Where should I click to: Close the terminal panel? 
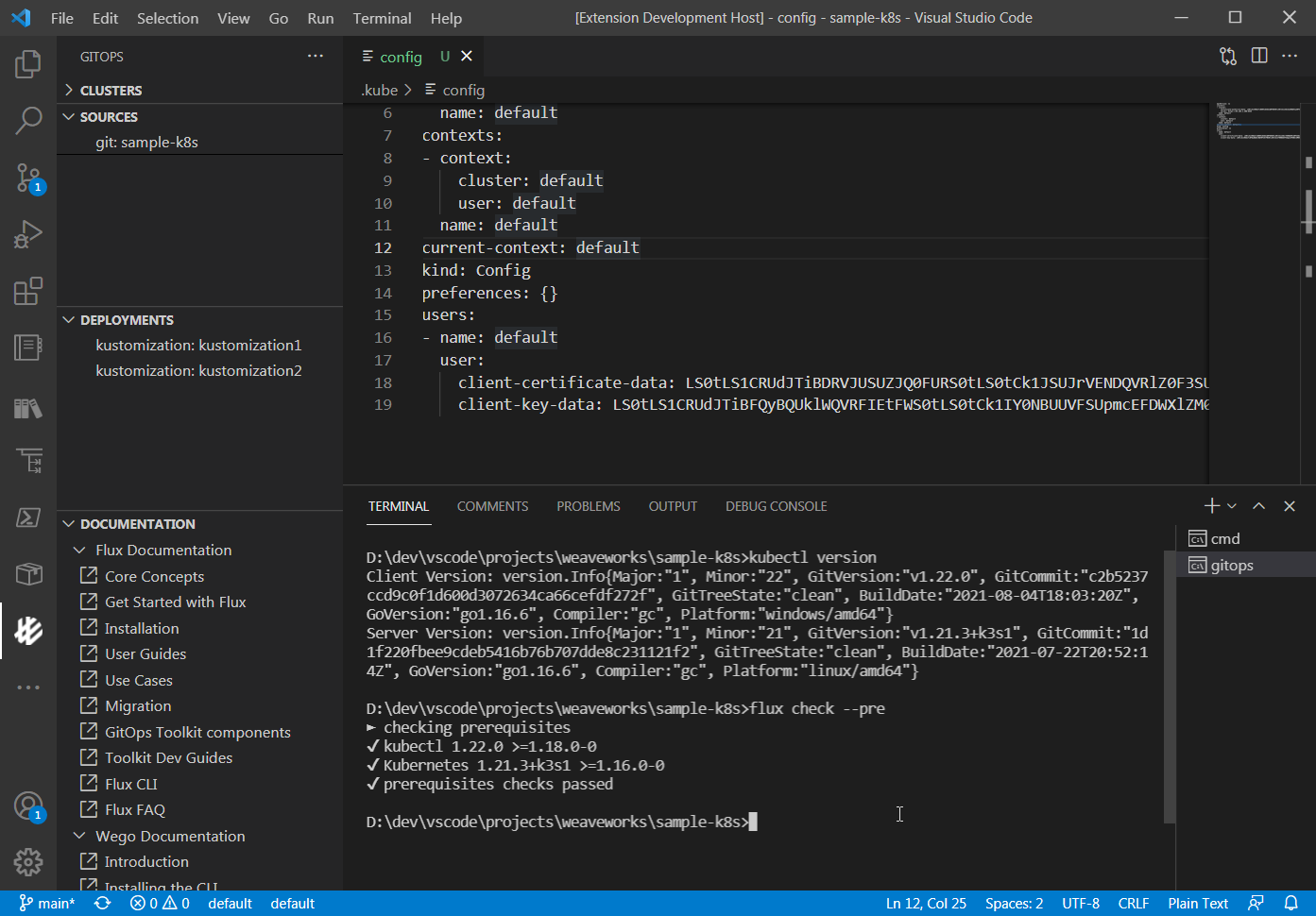1290,506
